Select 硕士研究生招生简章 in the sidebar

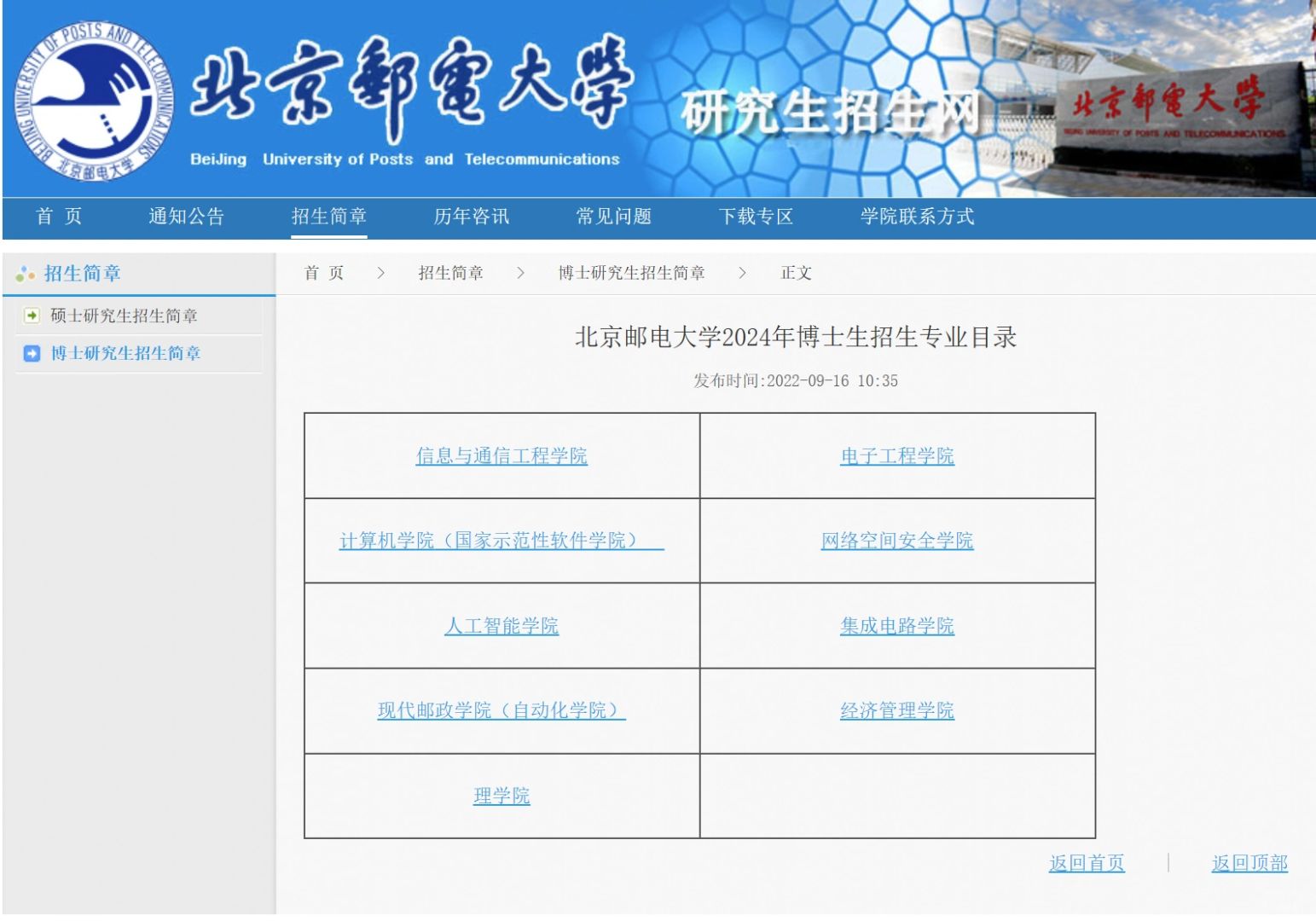click(124, 316)
